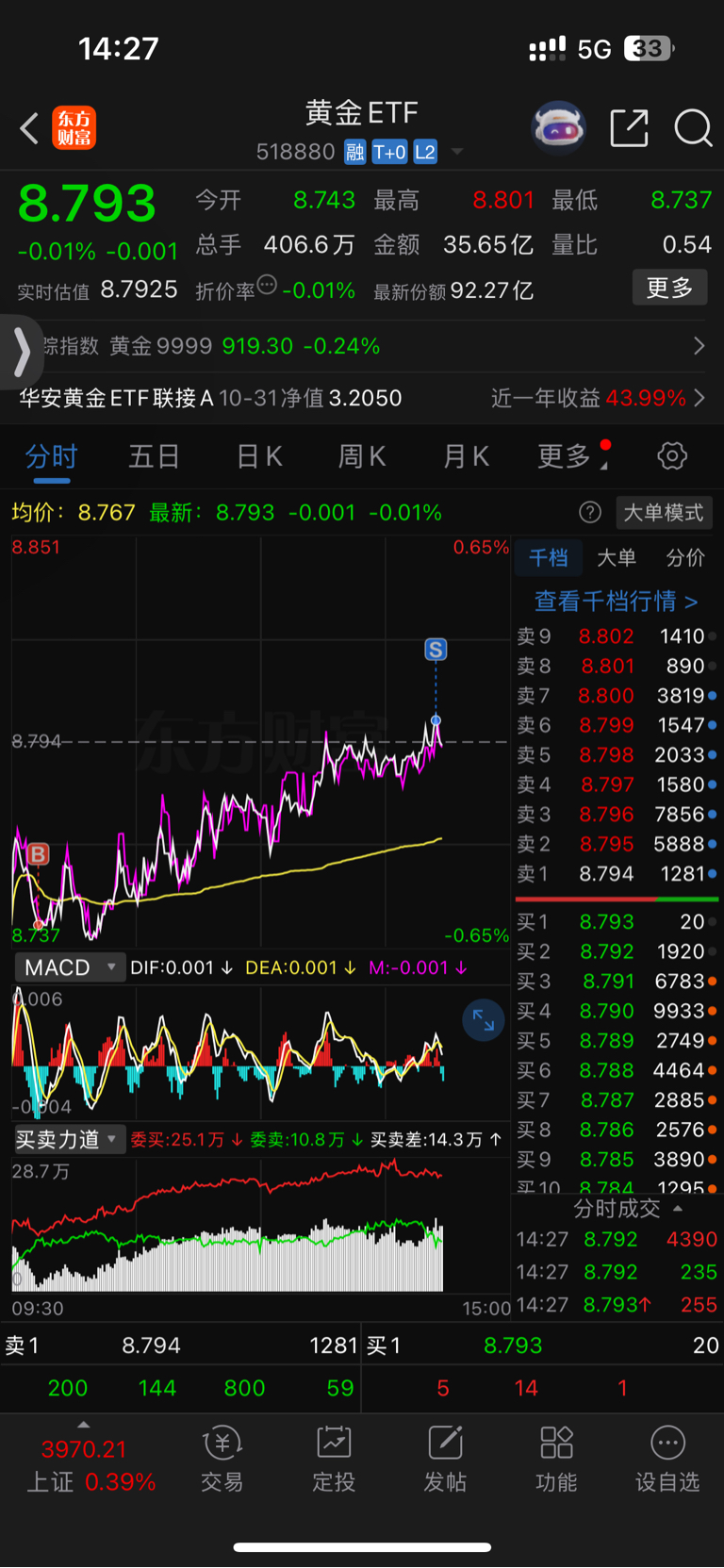Expand chart with the fullscreen arrows icon
The width and height of the screenshot is (724, 1568).
pos(484,1020)
